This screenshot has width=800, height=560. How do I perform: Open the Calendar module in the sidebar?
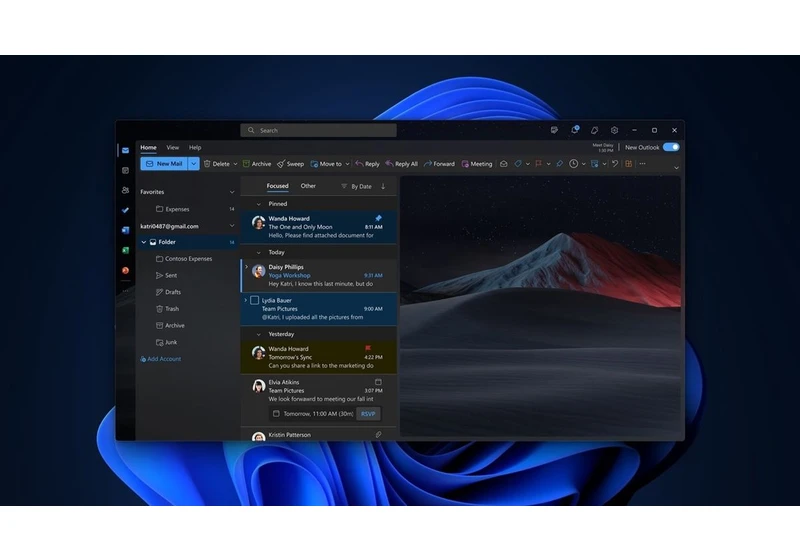coord(126,170)
